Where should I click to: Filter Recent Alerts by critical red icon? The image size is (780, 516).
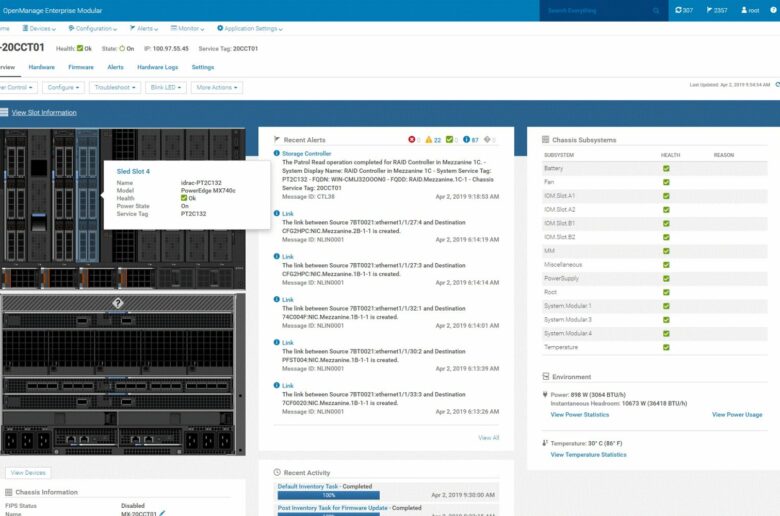[411, 139]
